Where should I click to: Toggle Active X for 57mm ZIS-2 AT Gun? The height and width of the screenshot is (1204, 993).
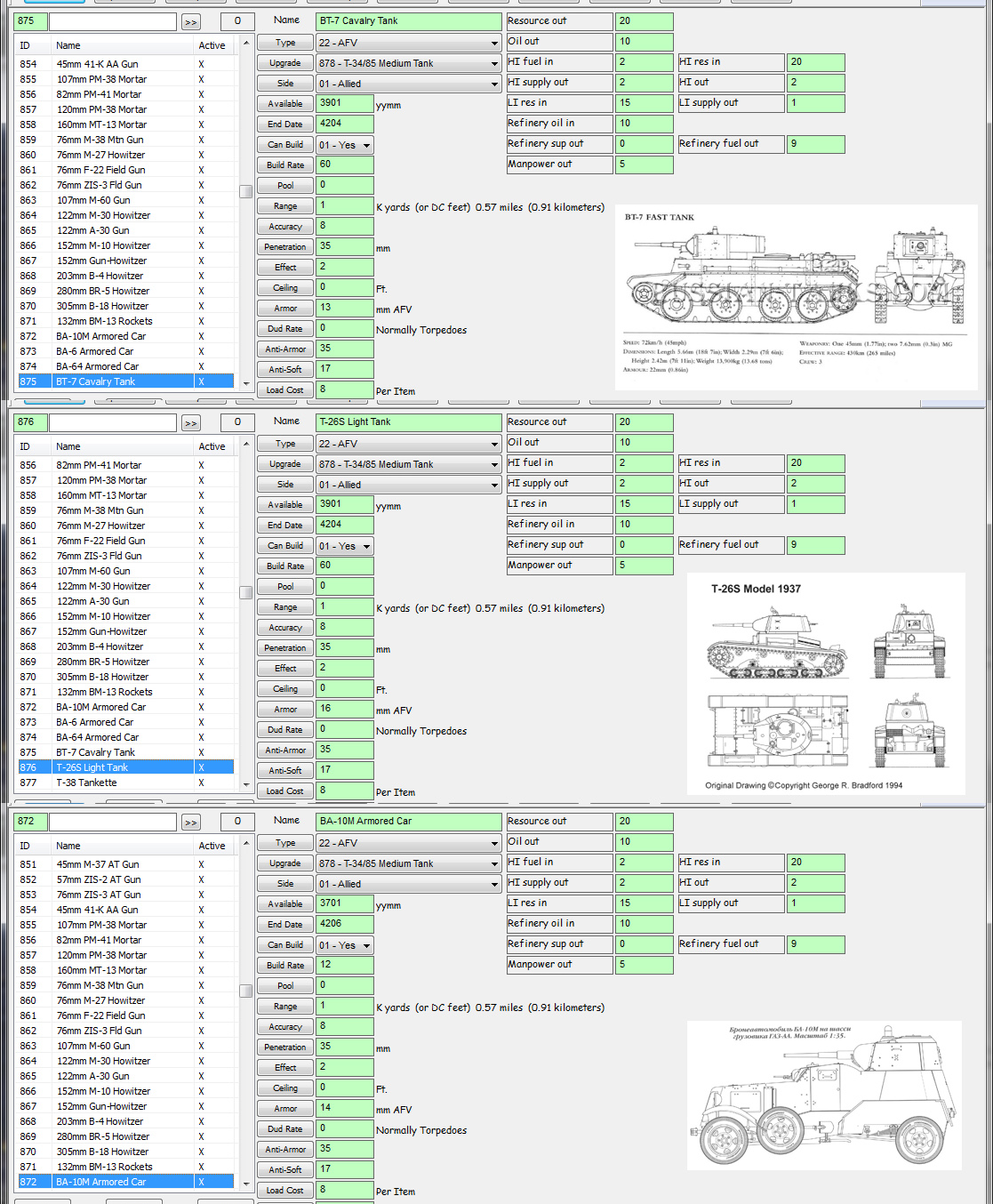(202, 880)
